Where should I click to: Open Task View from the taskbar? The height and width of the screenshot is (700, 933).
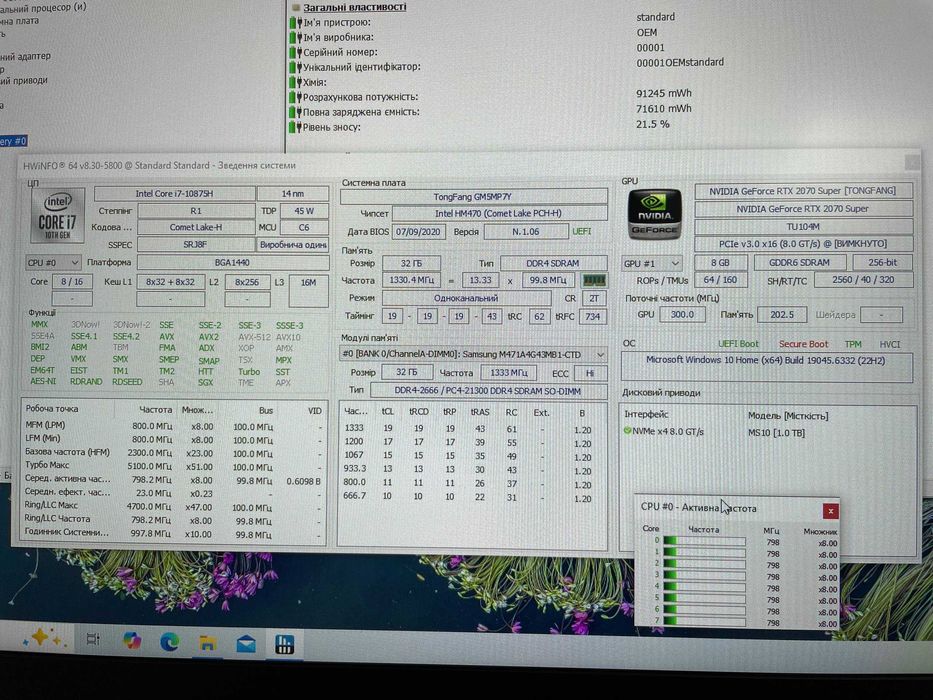click(x=93, y=640)
